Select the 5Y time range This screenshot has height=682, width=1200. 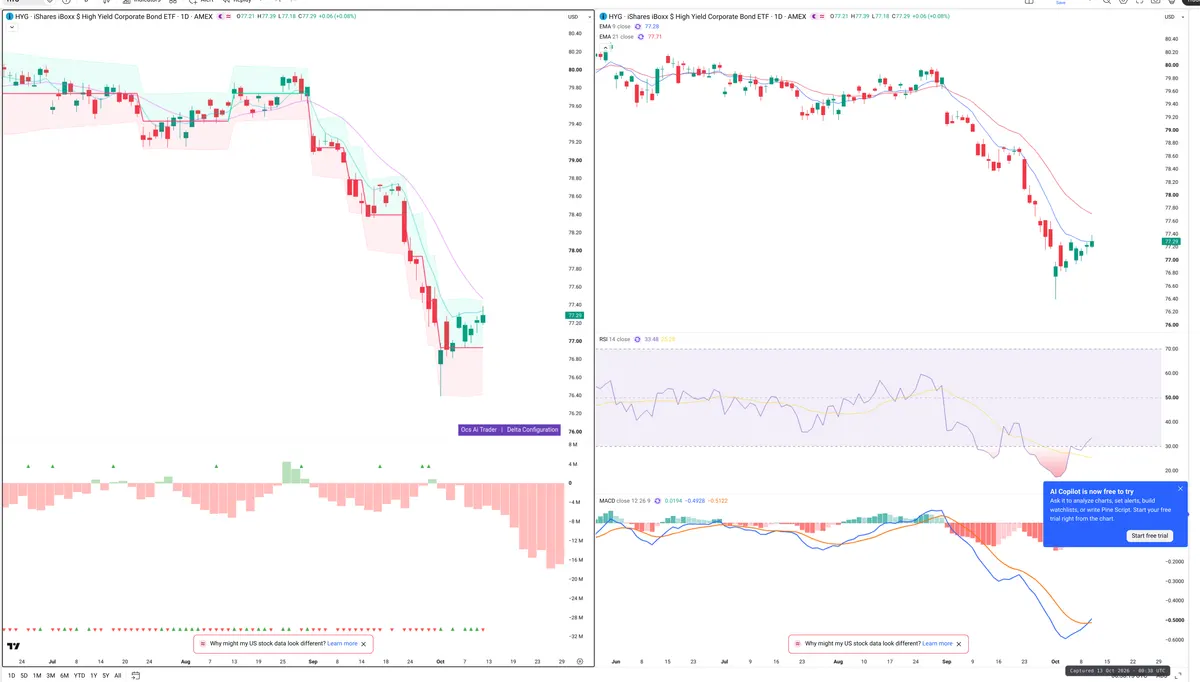(106, 676)
